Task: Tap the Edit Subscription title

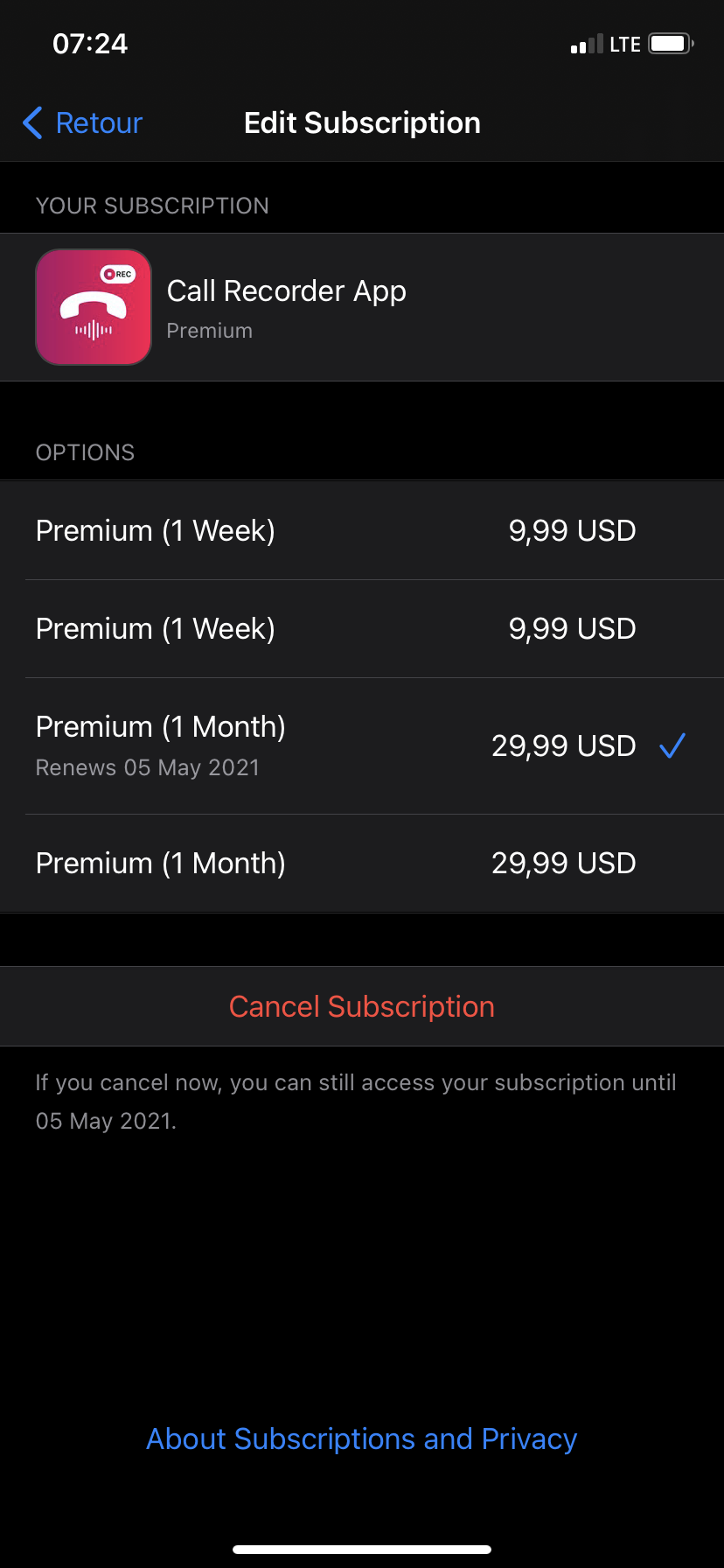Action: pyautogui.click(x=362, y=123)
